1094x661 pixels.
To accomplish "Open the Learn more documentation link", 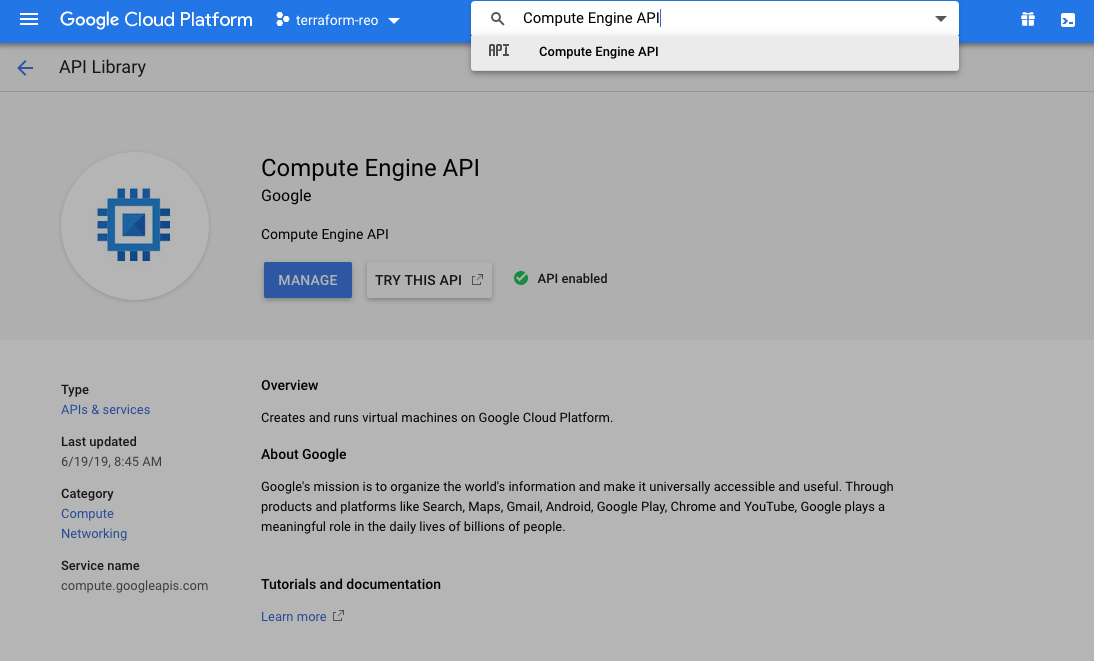I will 294,616.
